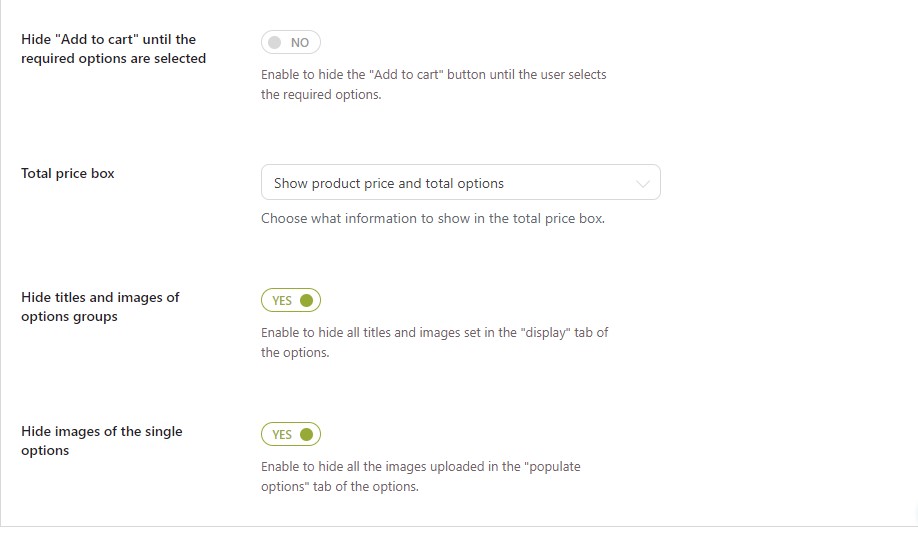This screenshot has width=918, height=538.
Task: Turn off Hide images of single options
Action: click(x=290, y=434)
